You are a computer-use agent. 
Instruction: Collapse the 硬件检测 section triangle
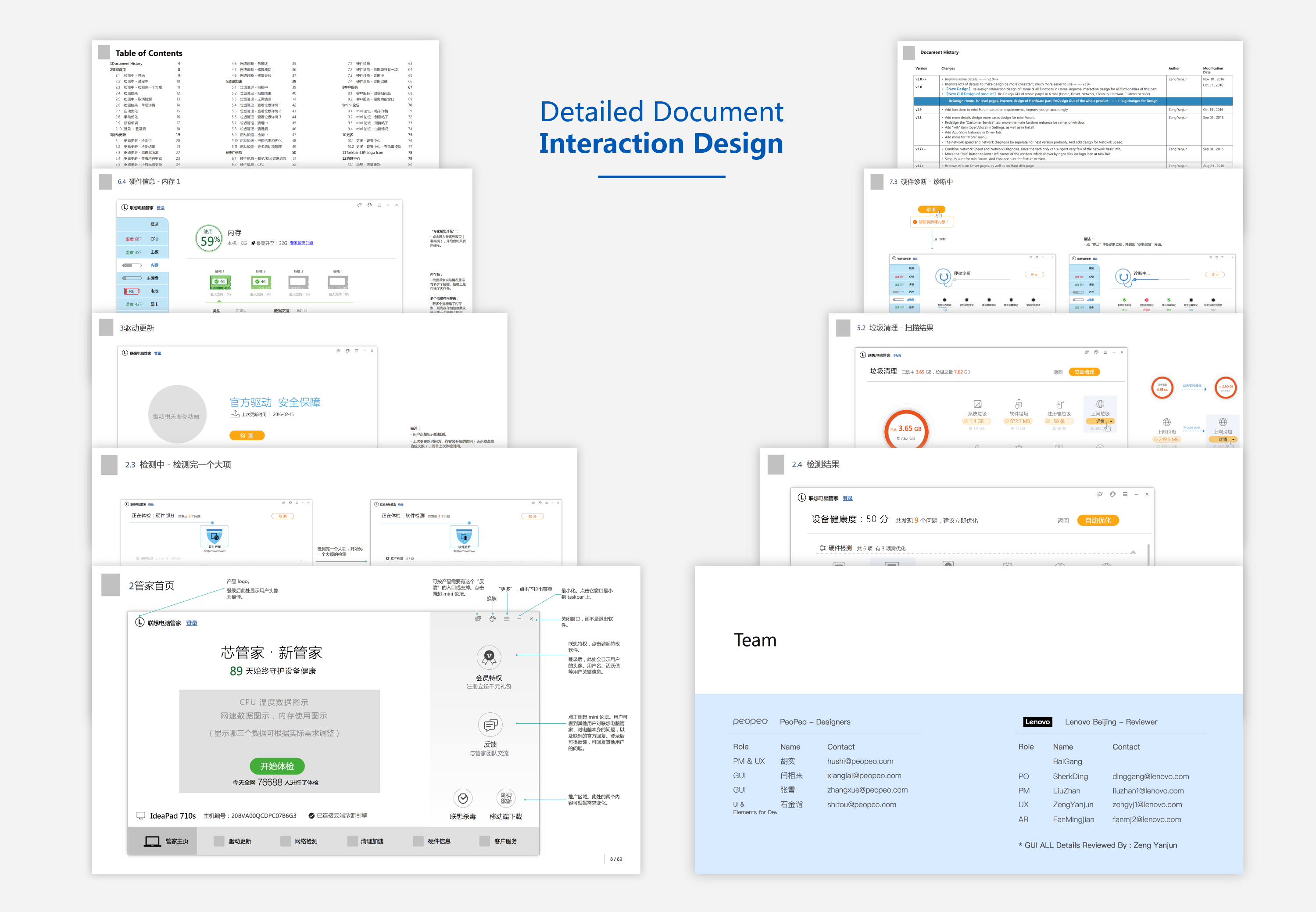[1133, 551]
